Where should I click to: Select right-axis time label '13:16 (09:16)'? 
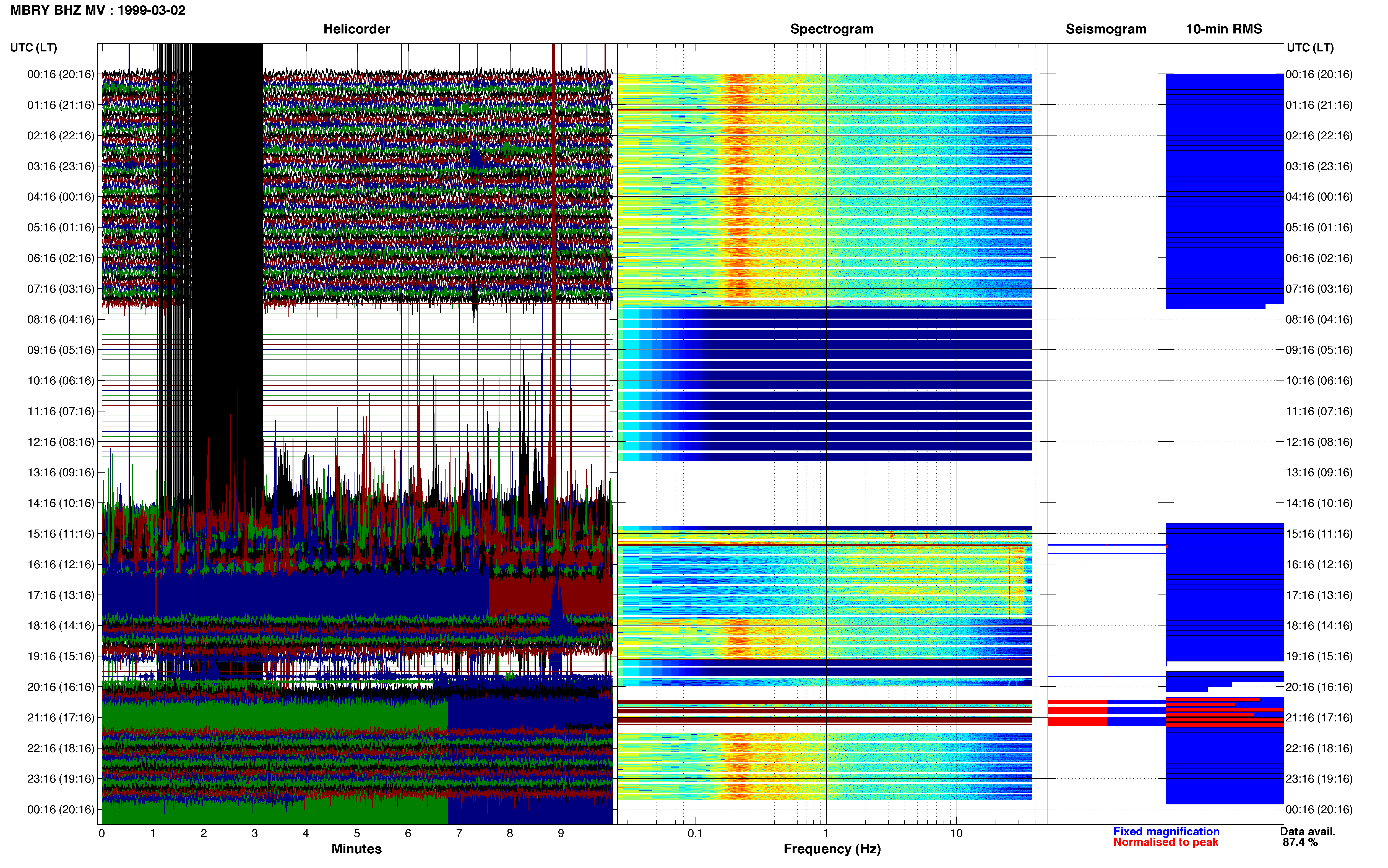[x=1319, y=473]
